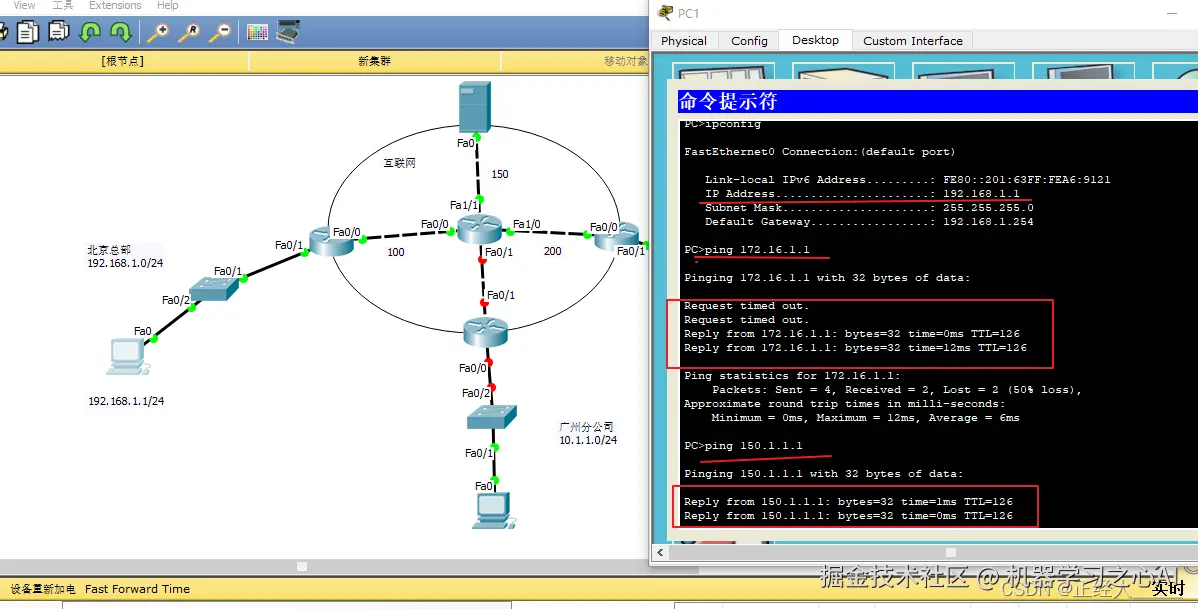Select the Beijing headquarters switch
Viewport: 1198px width, 609px height.
click(x=214, y=290)
